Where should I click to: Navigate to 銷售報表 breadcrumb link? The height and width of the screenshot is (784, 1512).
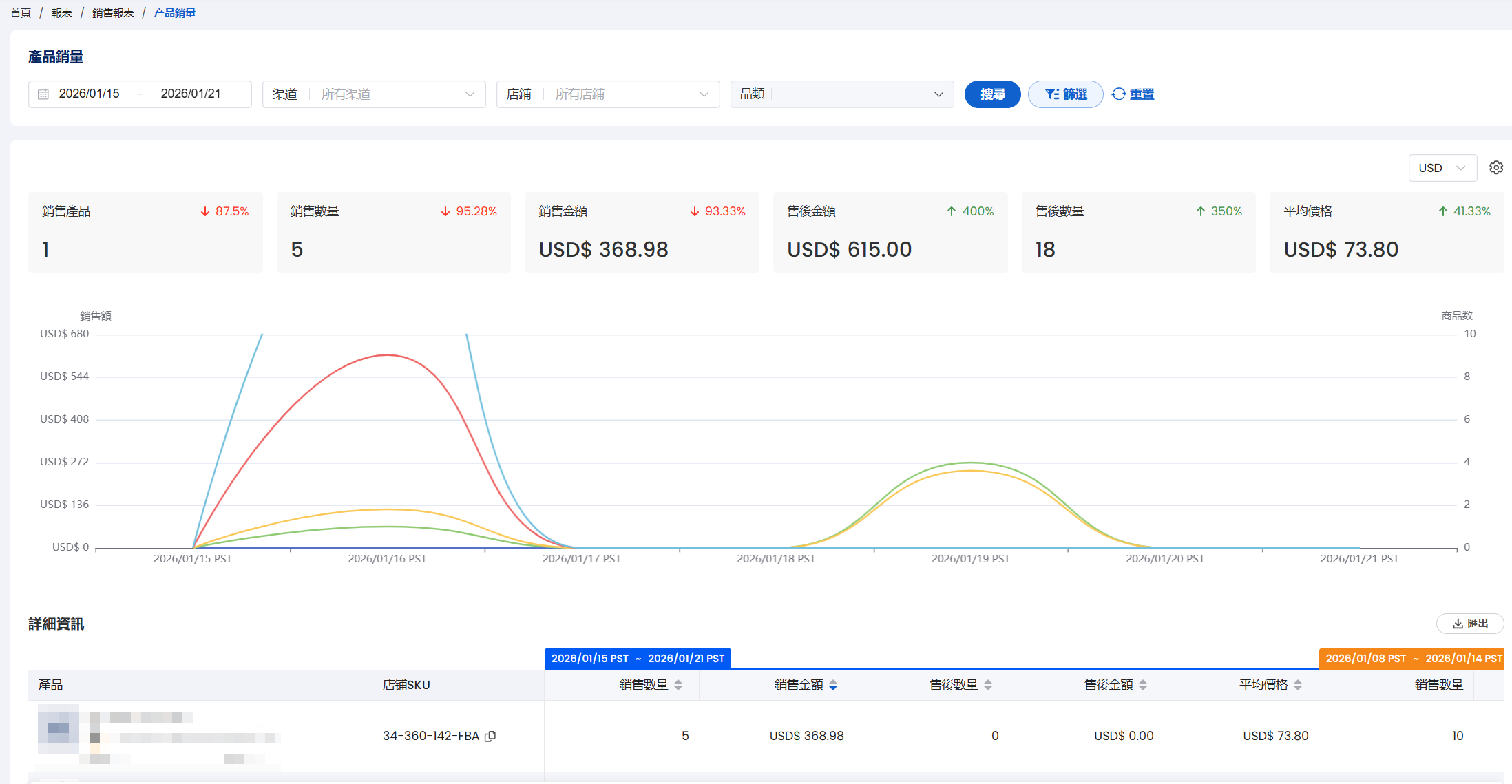(113, 13)
